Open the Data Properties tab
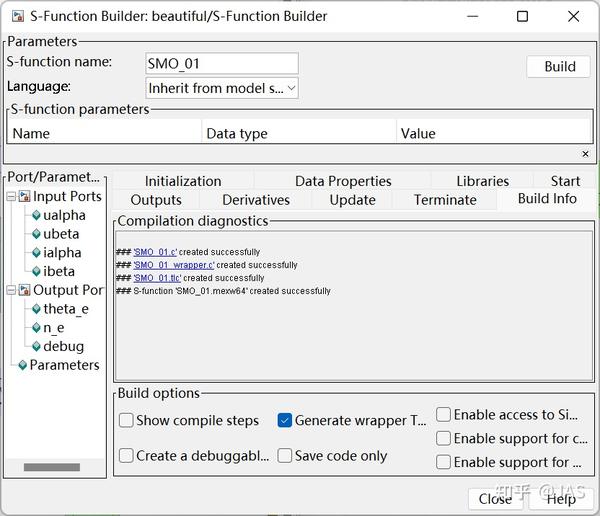600x516 pixels. coord(343,181)
